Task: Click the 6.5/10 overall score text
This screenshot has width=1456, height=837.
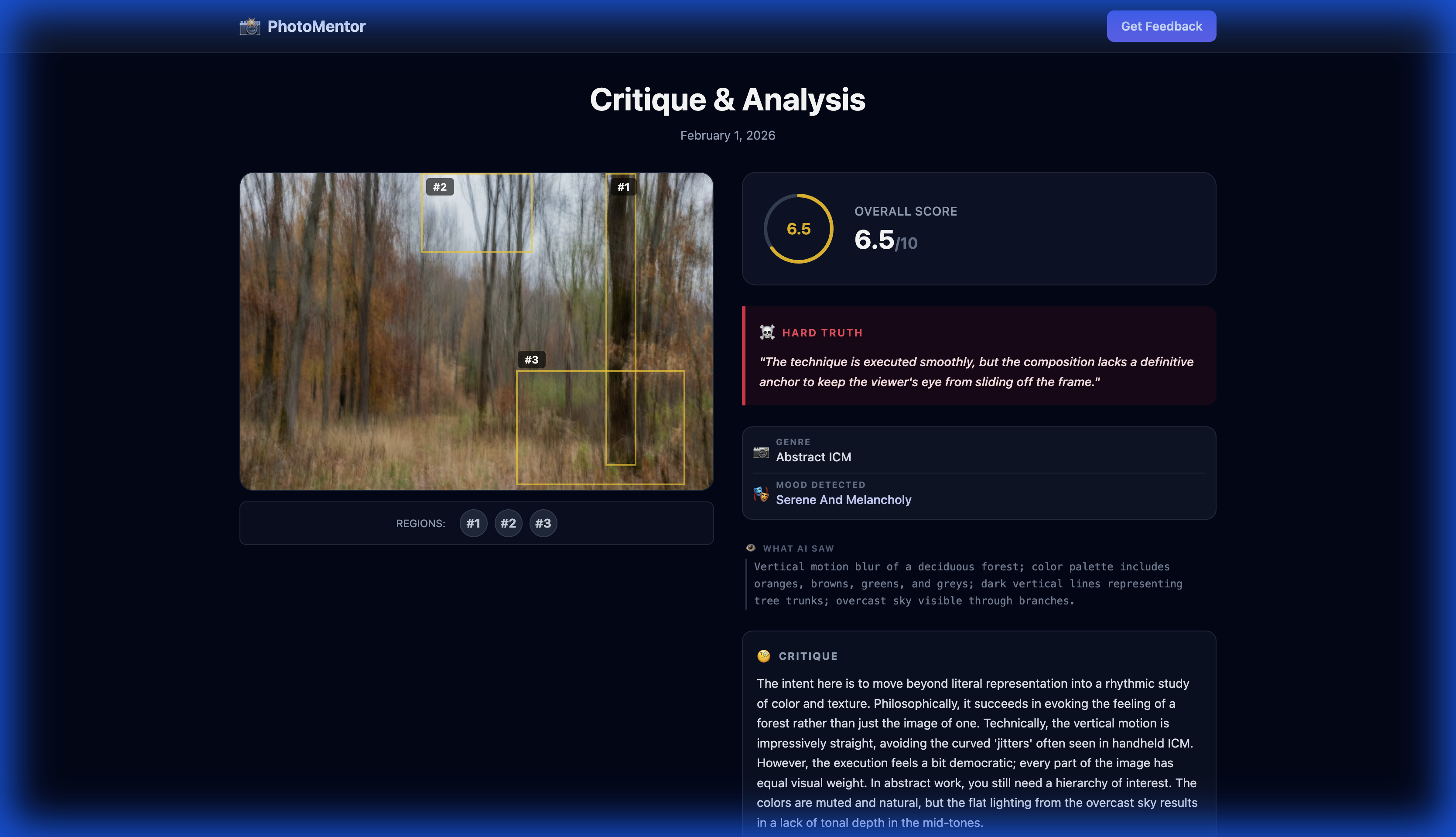Action: 885,240
